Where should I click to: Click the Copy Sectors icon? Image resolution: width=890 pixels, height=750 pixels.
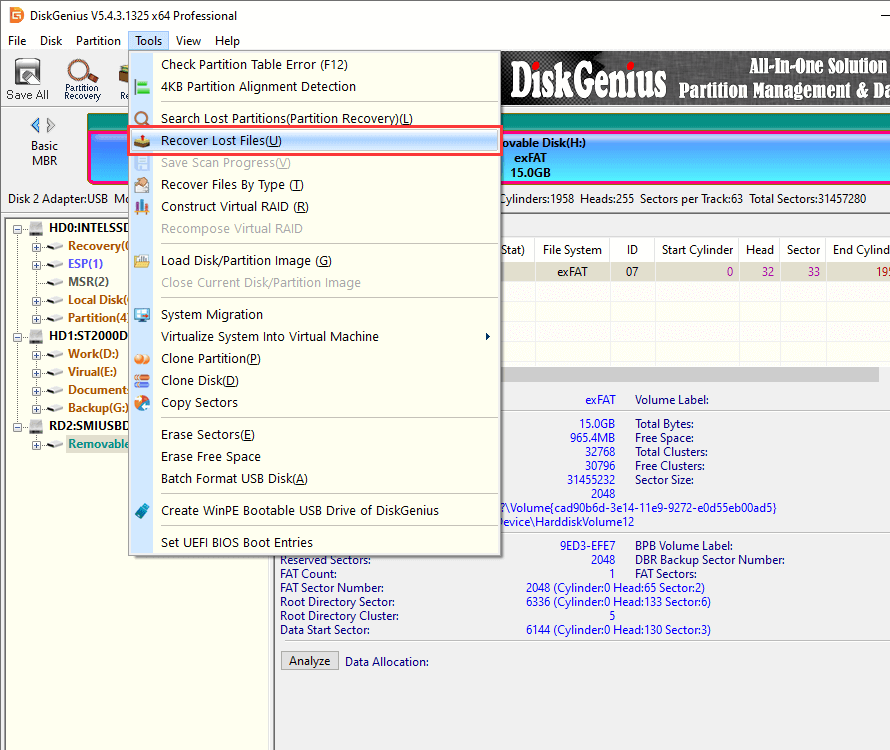[142, 403]
